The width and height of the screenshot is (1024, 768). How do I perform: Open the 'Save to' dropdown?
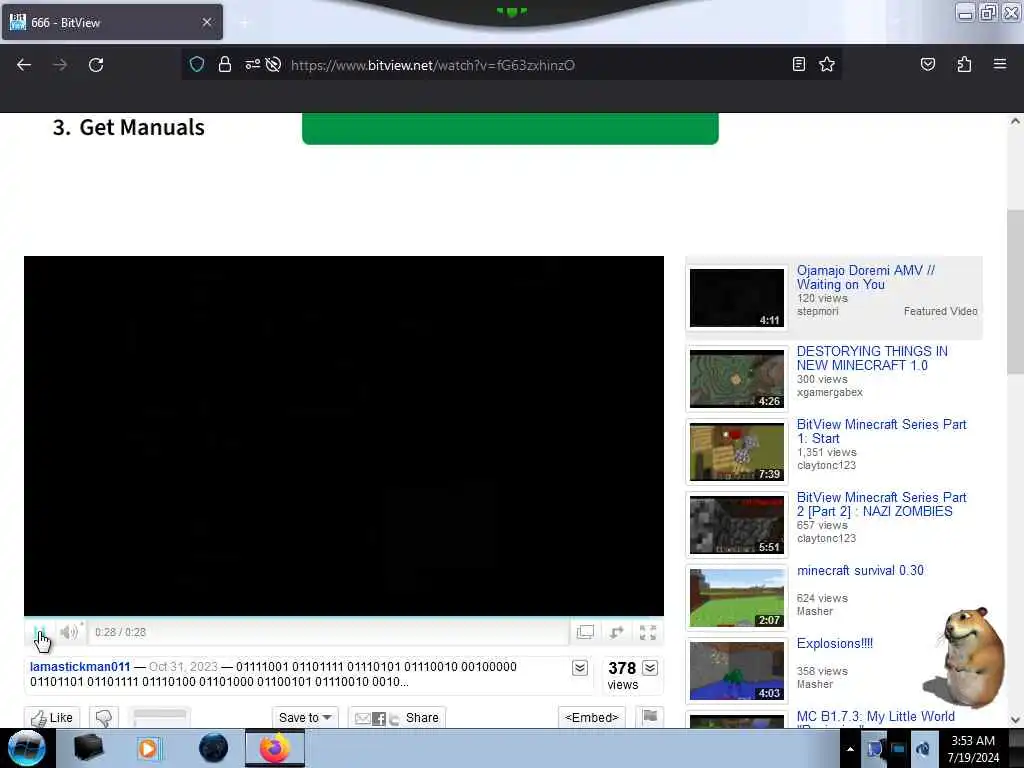point(305,718)
